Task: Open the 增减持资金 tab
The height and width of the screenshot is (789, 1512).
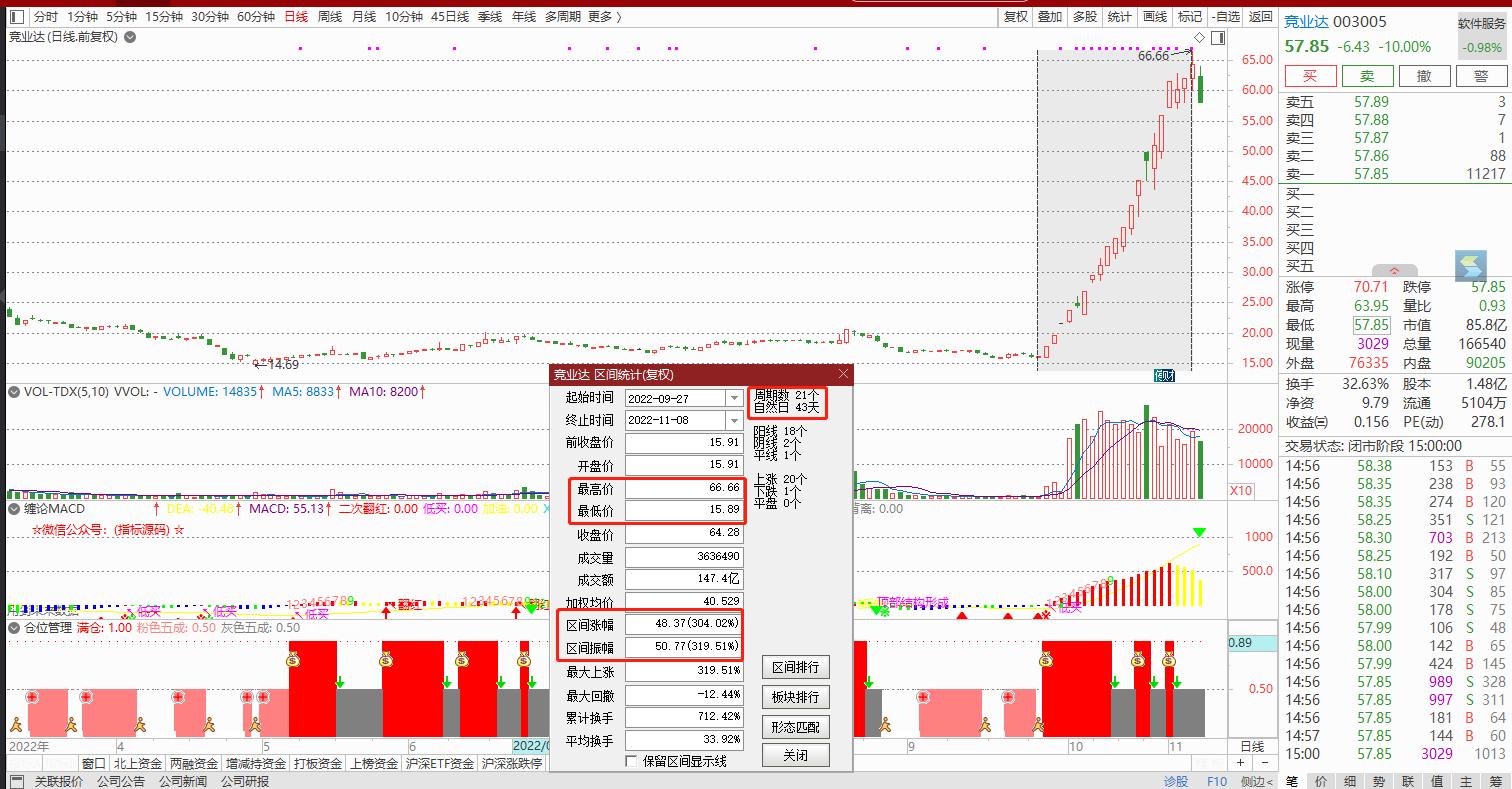Action: 256,764
